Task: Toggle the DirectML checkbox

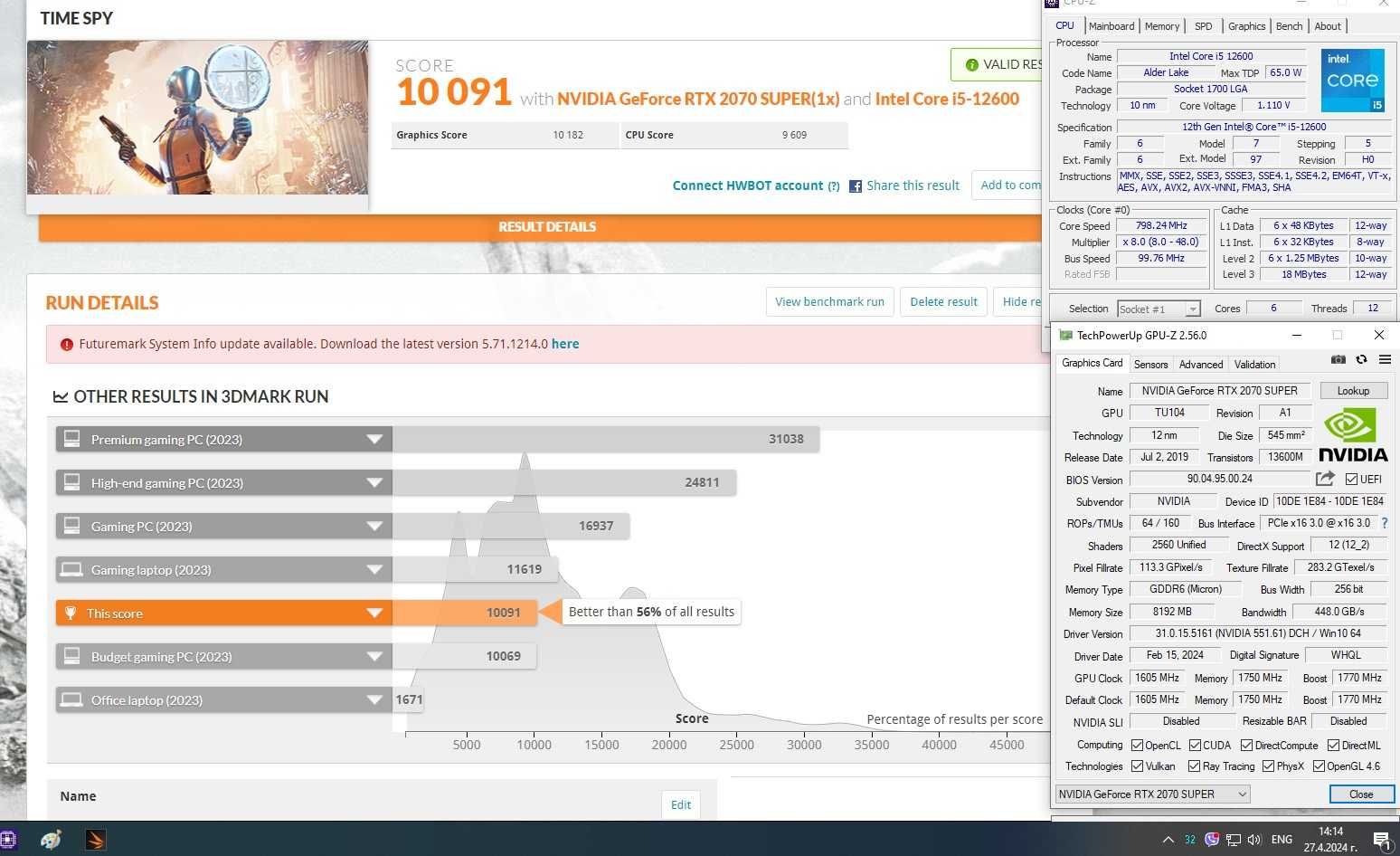Action: 1333,746
